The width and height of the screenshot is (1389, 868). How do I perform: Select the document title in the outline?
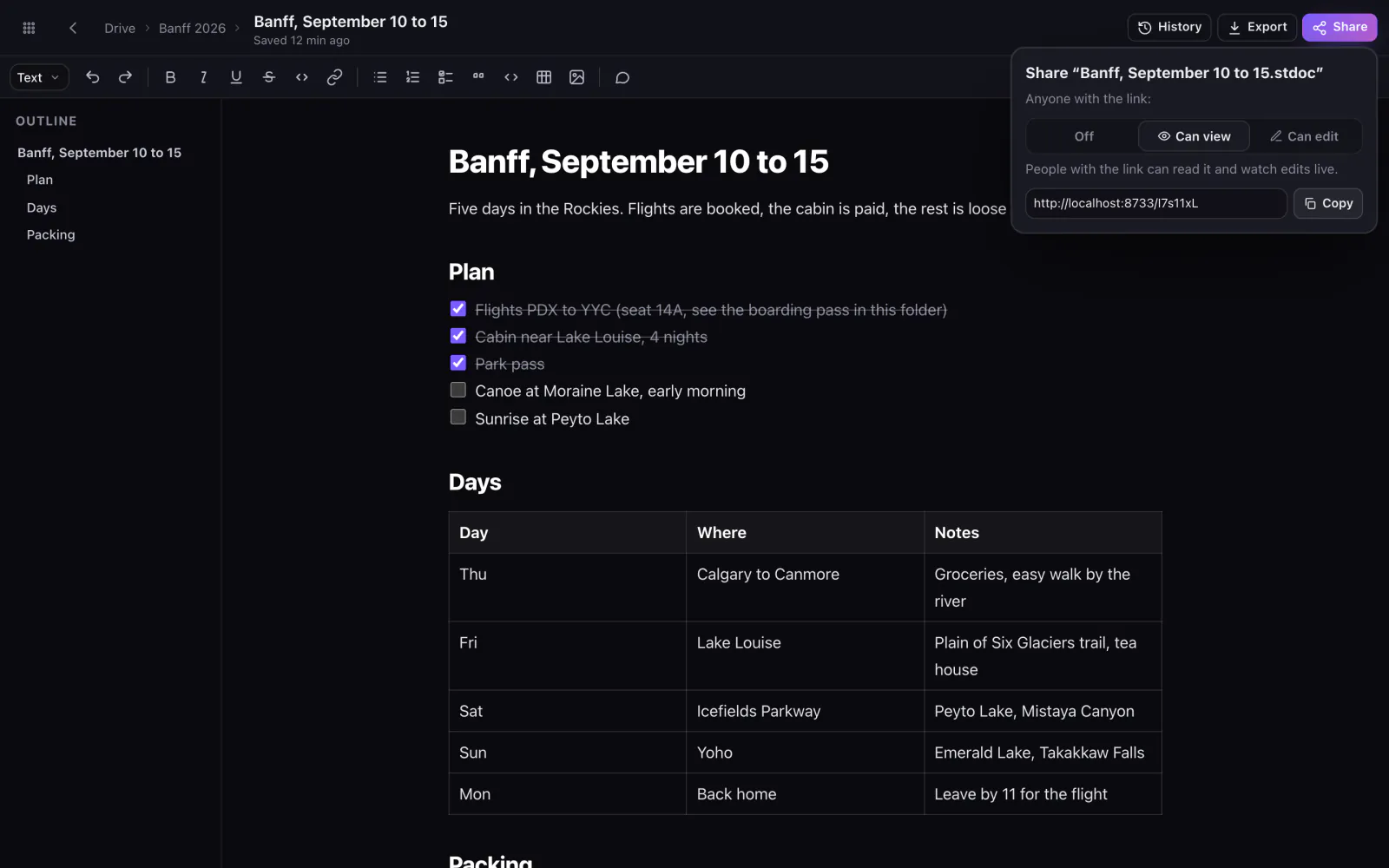100,153
